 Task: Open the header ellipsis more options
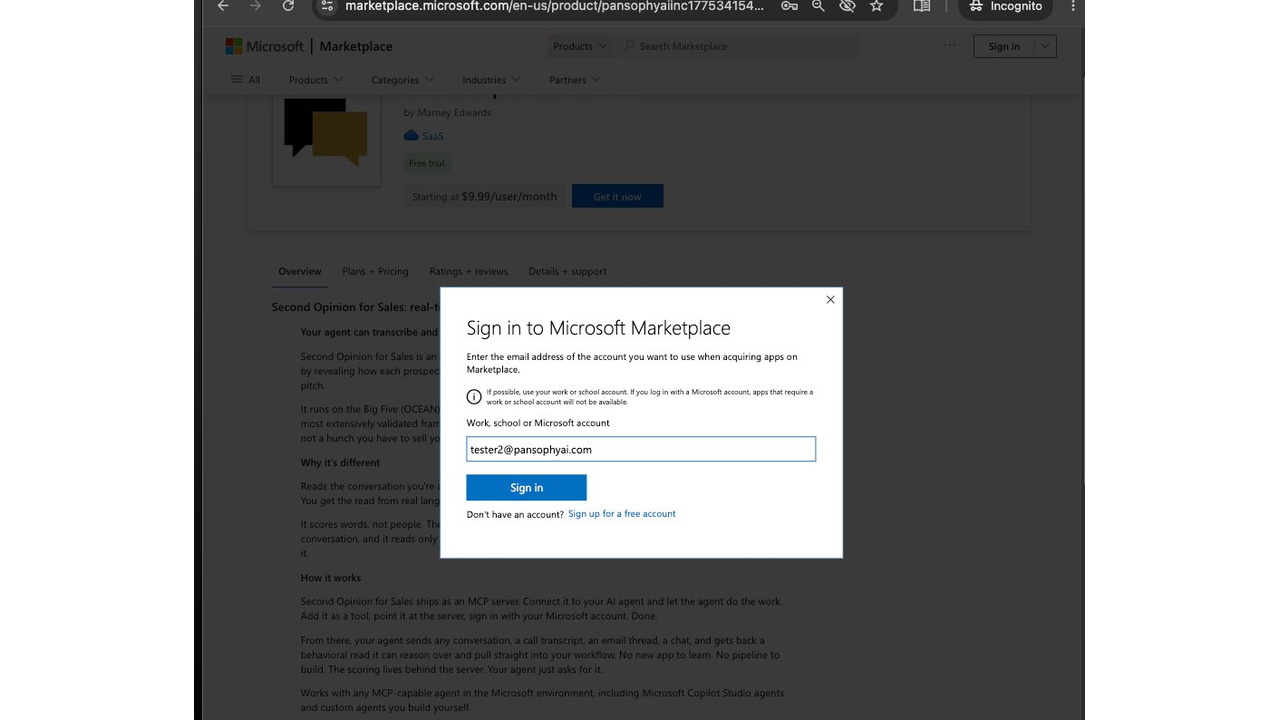(949, 45)
